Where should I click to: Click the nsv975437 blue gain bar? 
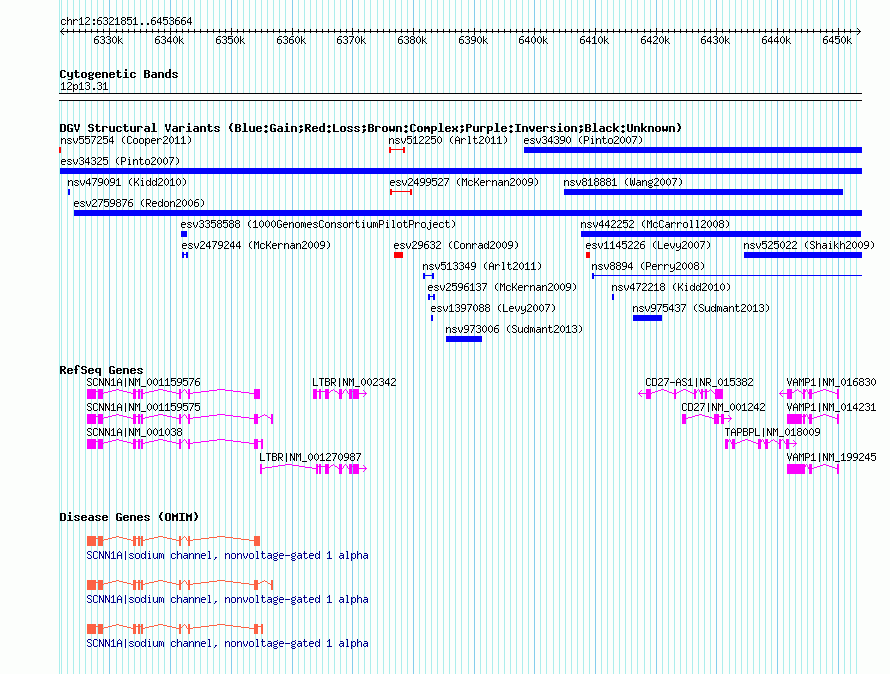pos(648,318)
